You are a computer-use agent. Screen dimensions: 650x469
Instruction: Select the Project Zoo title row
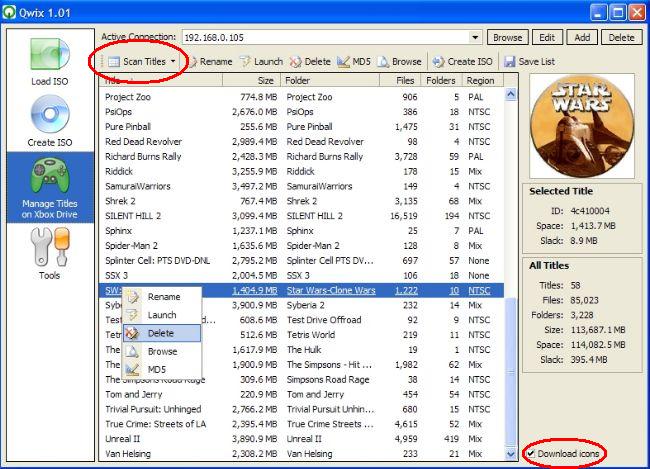[301, 97]
